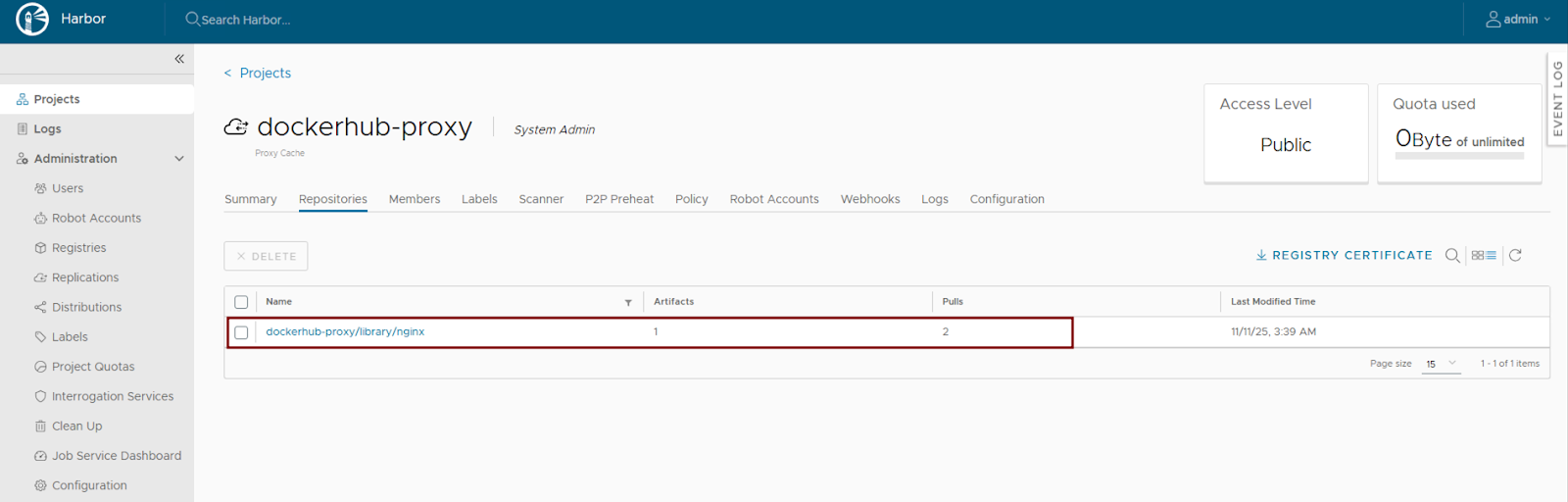Image resolution: width=1568 pixels, height=502 pixels.
Task: Click the download icon beside Registry Certificate
Action: 1261,255
